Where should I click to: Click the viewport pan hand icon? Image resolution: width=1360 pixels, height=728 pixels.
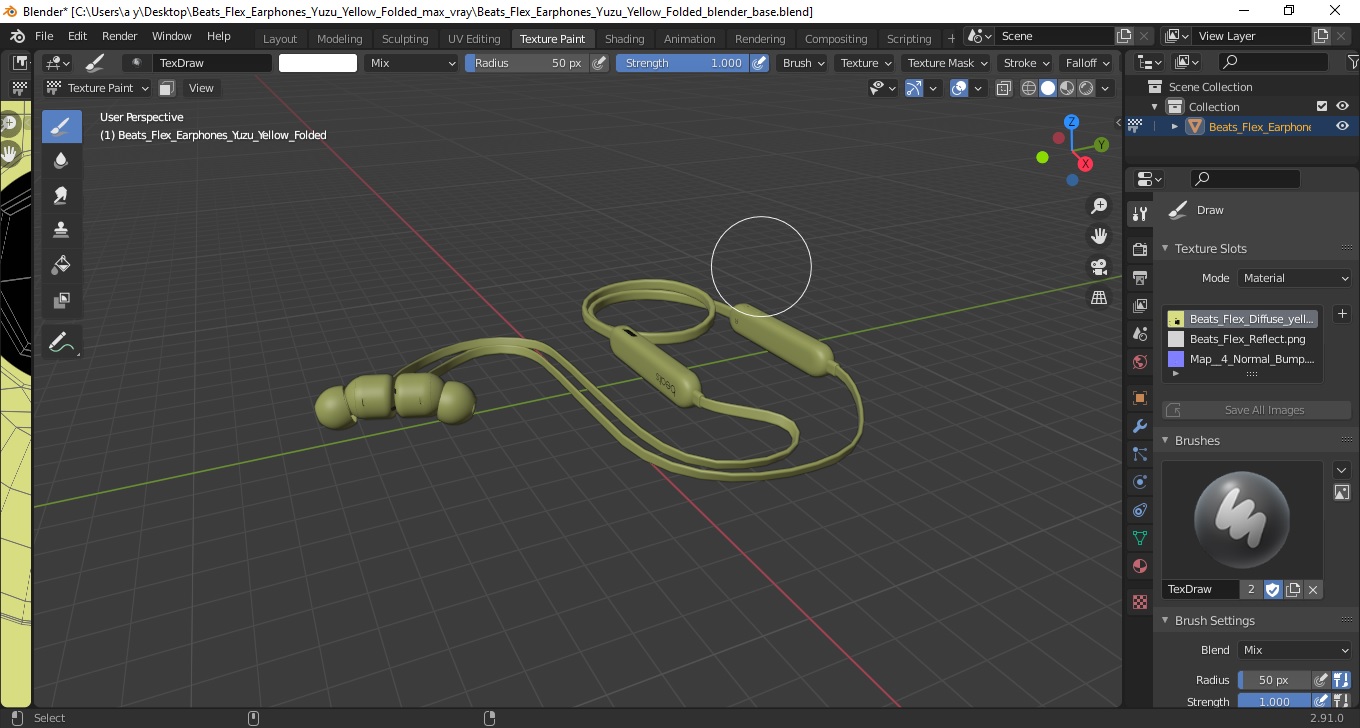[x=1099, y=236]
